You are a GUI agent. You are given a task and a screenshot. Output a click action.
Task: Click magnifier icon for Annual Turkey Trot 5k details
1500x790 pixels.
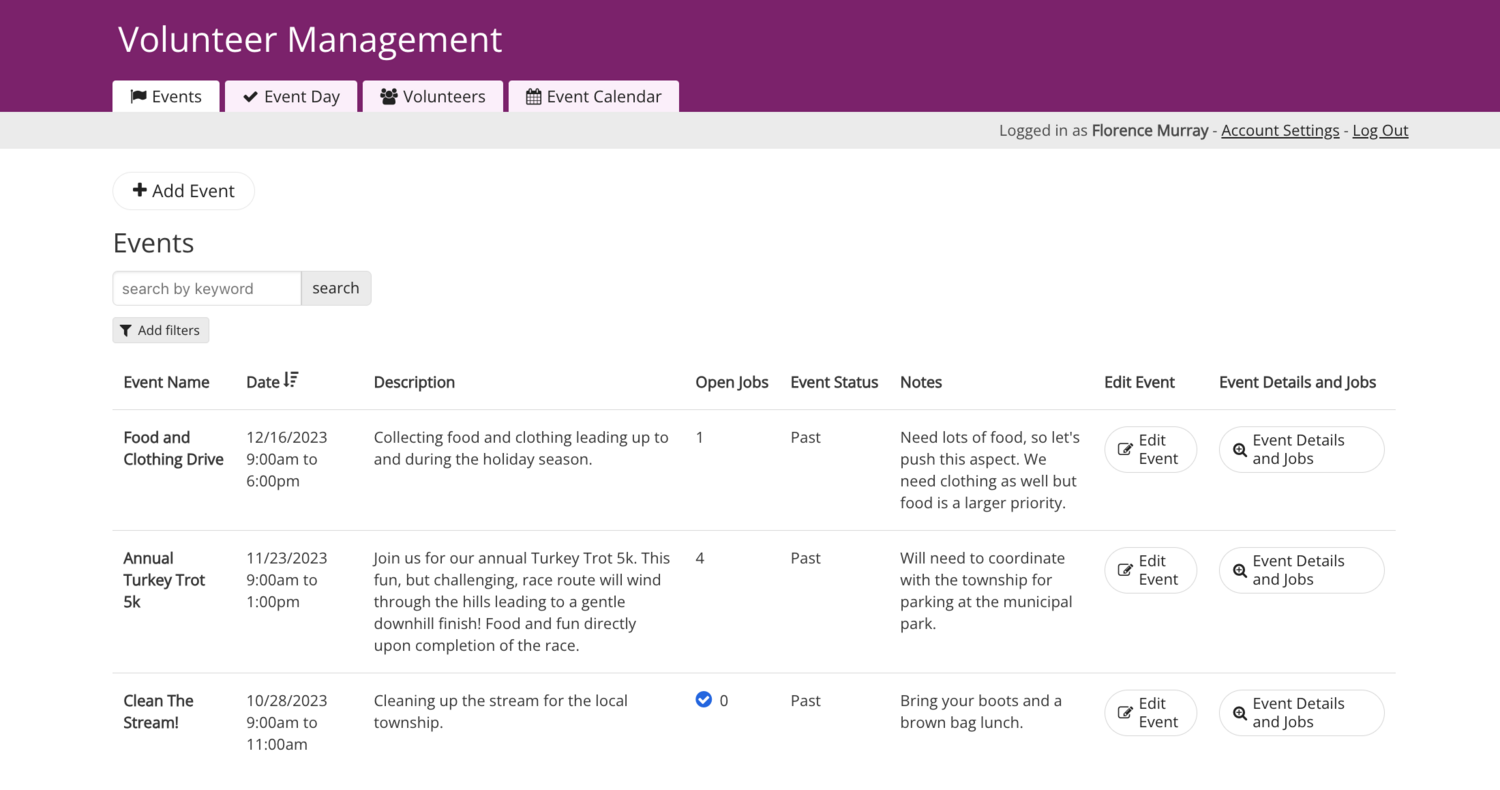[1240, 571]
